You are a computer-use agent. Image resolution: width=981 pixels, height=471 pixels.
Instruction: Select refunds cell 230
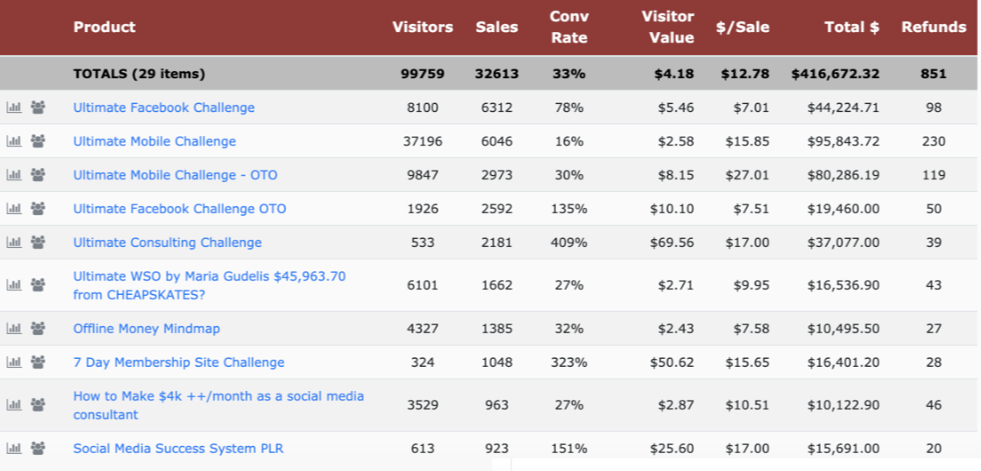tap(933, 141)
